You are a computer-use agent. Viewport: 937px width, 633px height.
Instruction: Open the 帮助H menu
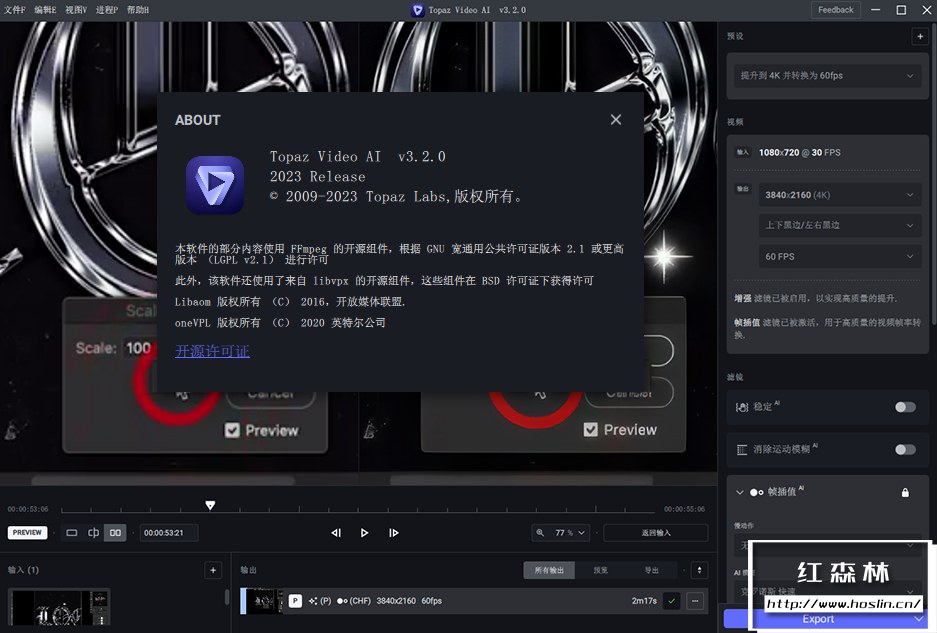pos(138,10)
